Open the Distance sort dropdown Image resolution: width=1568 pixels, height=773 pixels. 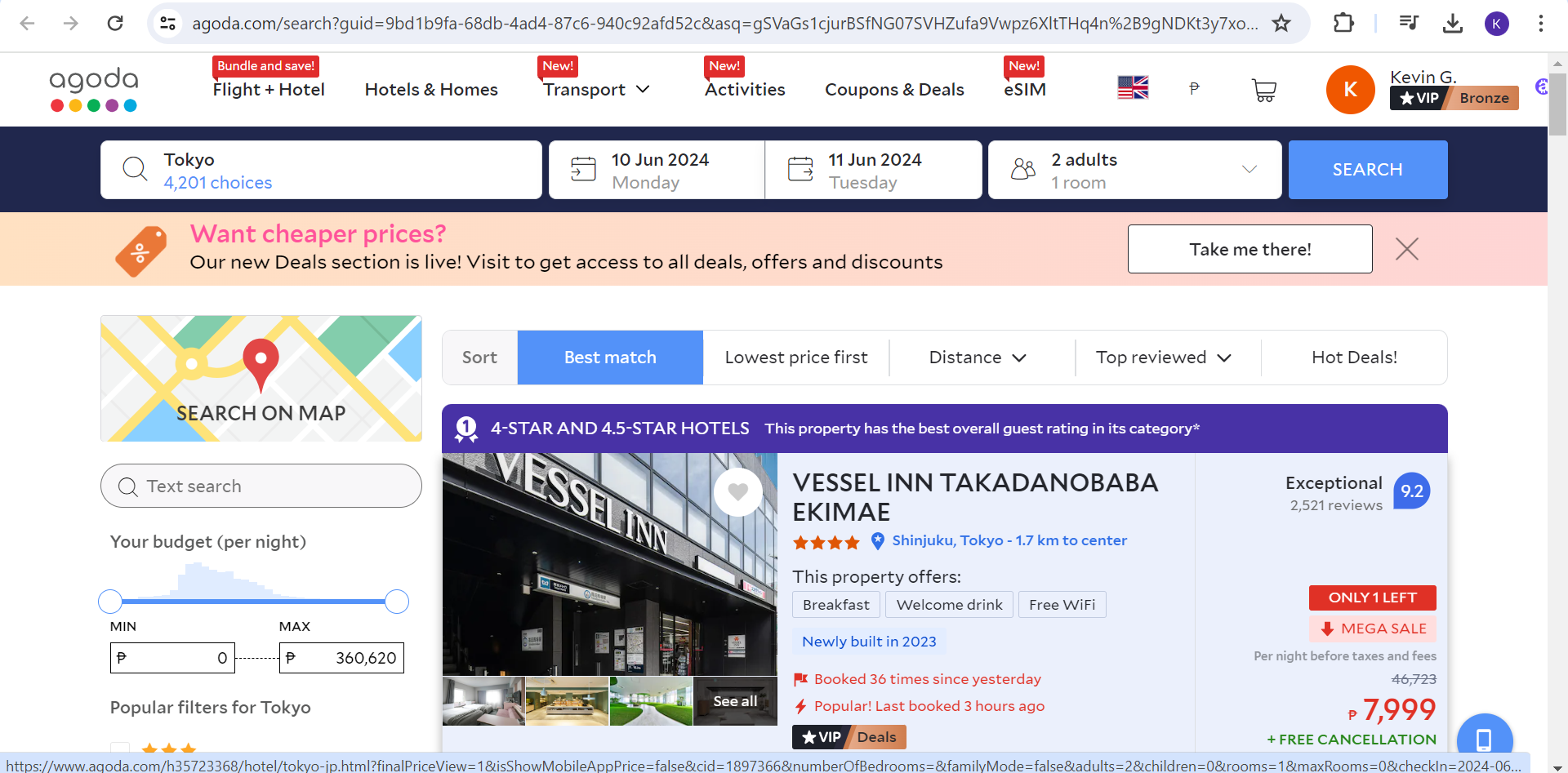pos(978,358)
